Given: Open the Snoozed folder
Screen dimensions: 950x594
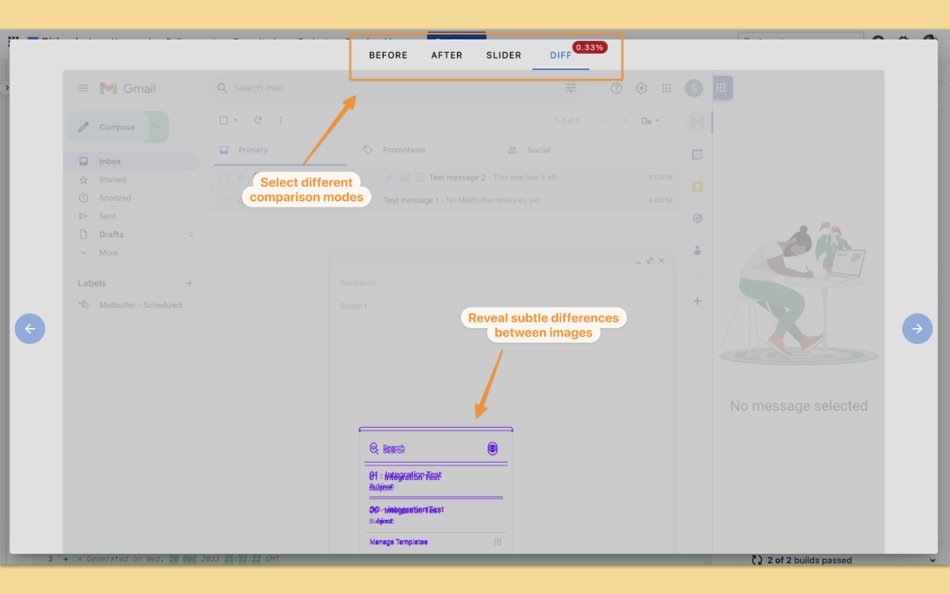Looking at the screenshot, I should (x=131, y=198).
